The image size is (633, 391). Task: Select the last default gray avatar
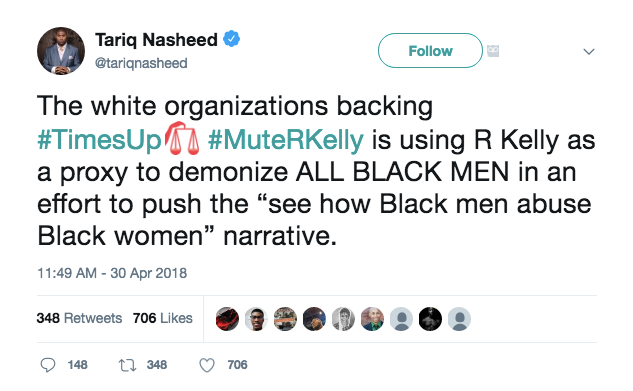[459, 319]
